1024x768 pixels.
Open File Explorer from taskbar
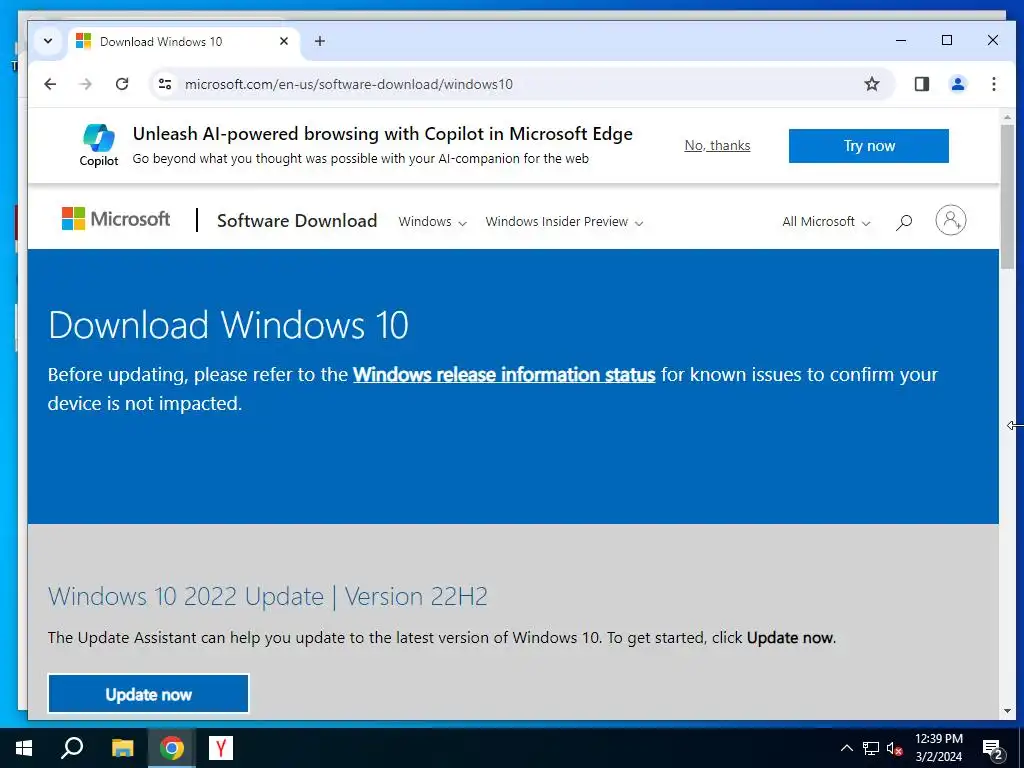click(x=122, y=748)
